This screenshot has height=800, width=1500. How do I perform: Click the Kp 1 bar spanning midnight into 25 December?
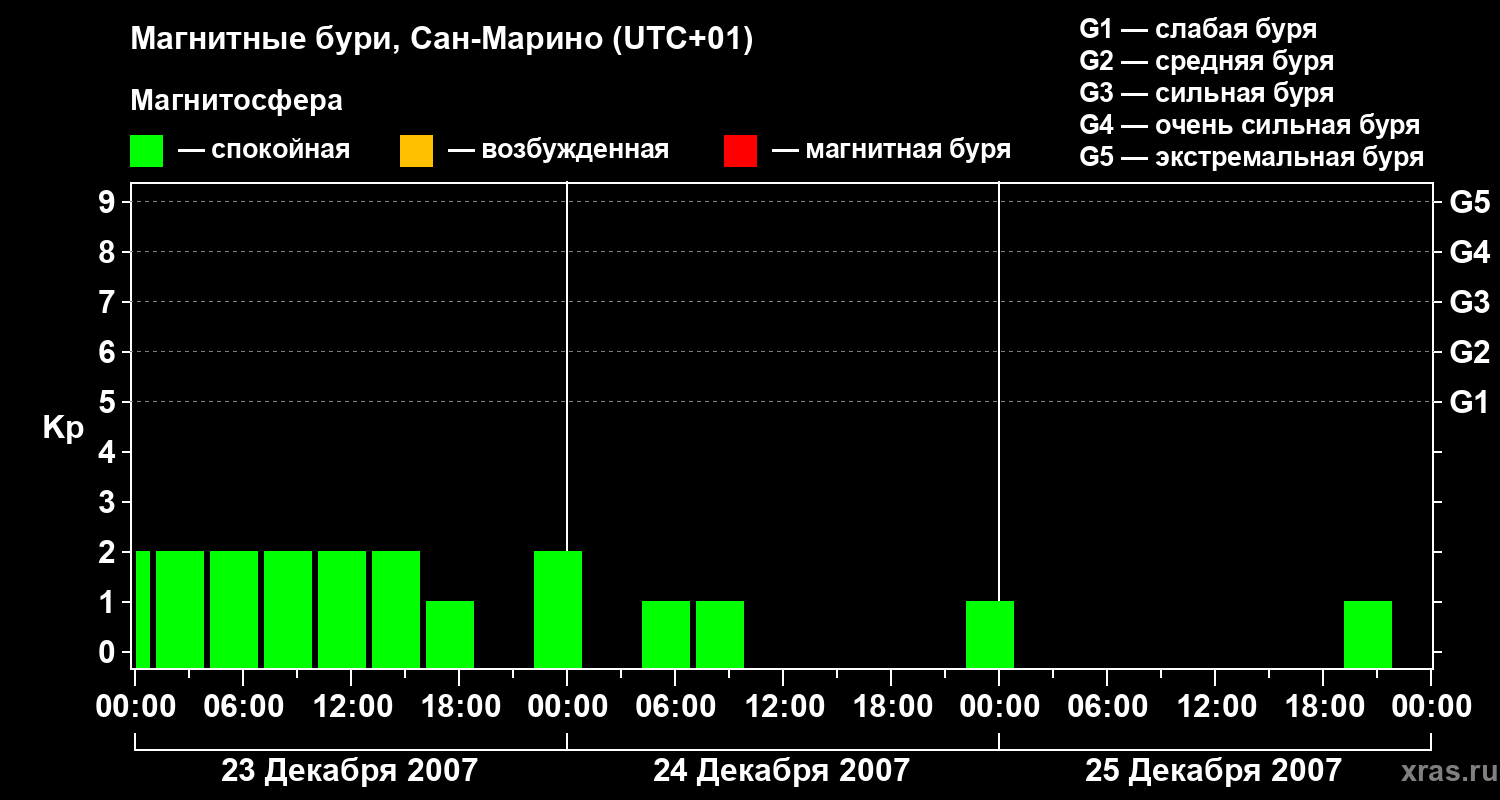(990, 634)
